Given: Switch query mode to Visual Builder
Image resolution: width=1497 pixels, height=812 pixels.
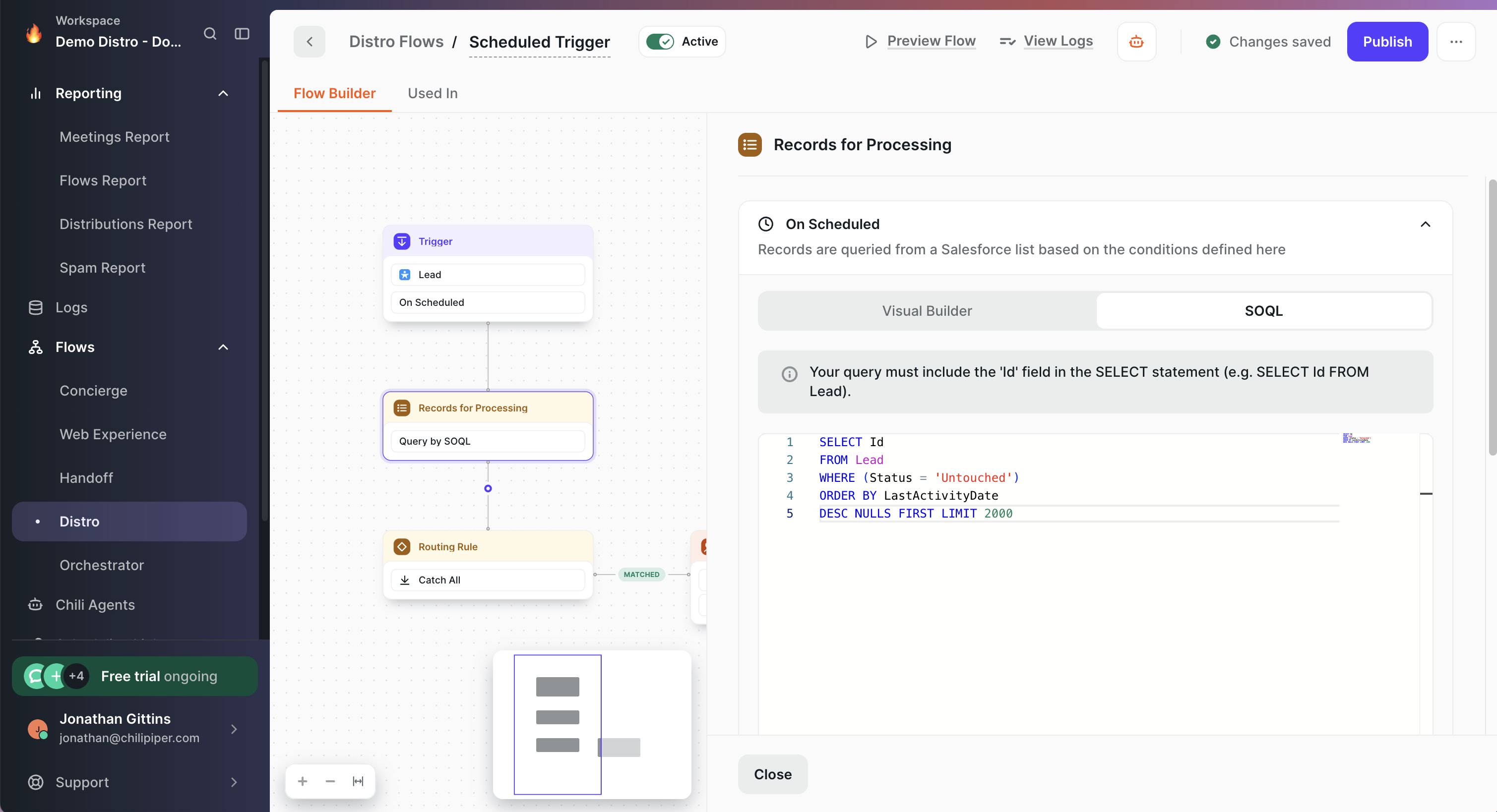Looking at the screenshot, I should [x=927, y=311].
